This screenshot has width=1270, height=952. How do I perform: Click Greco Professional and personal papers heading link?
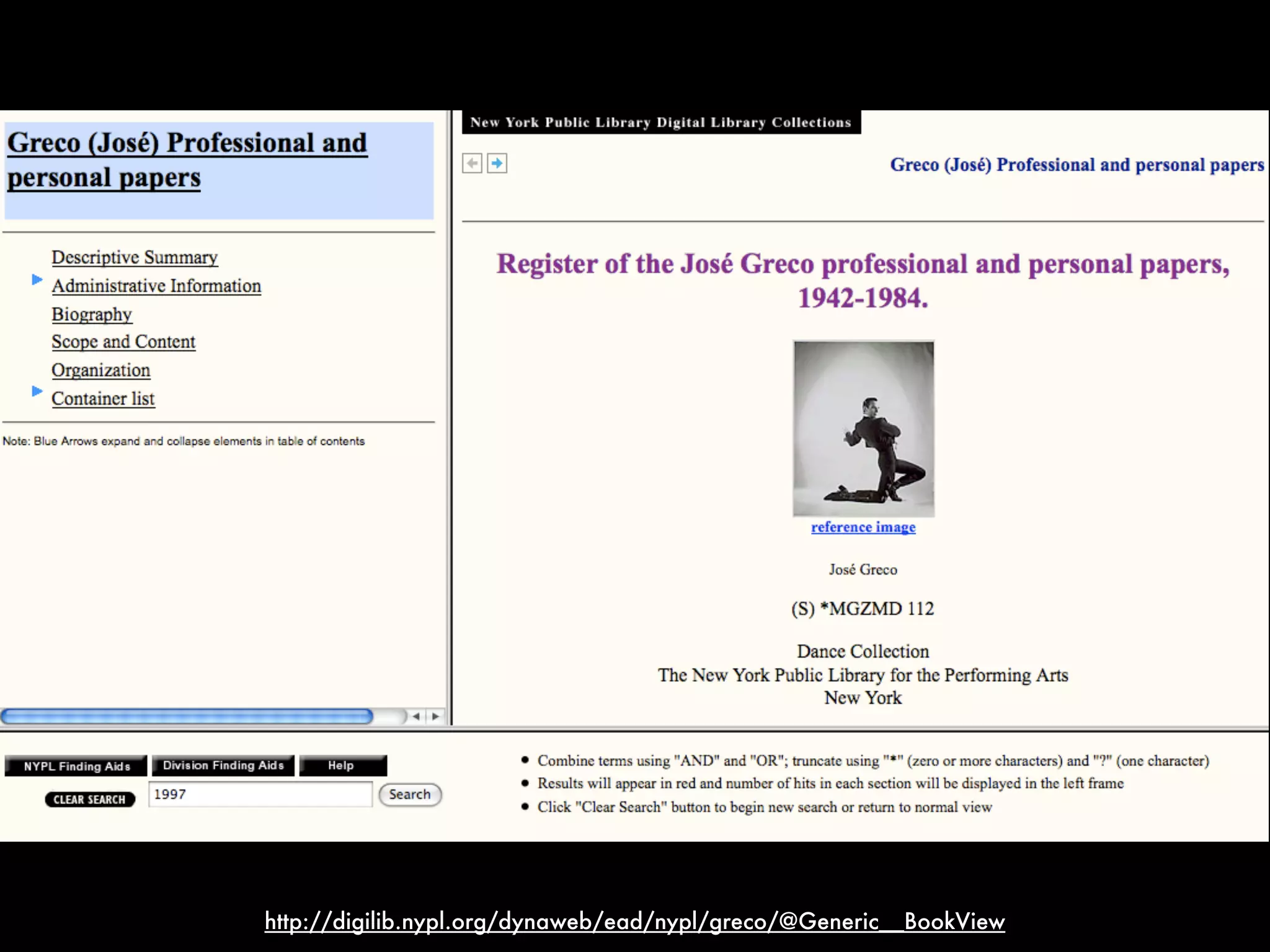[187, 160]
